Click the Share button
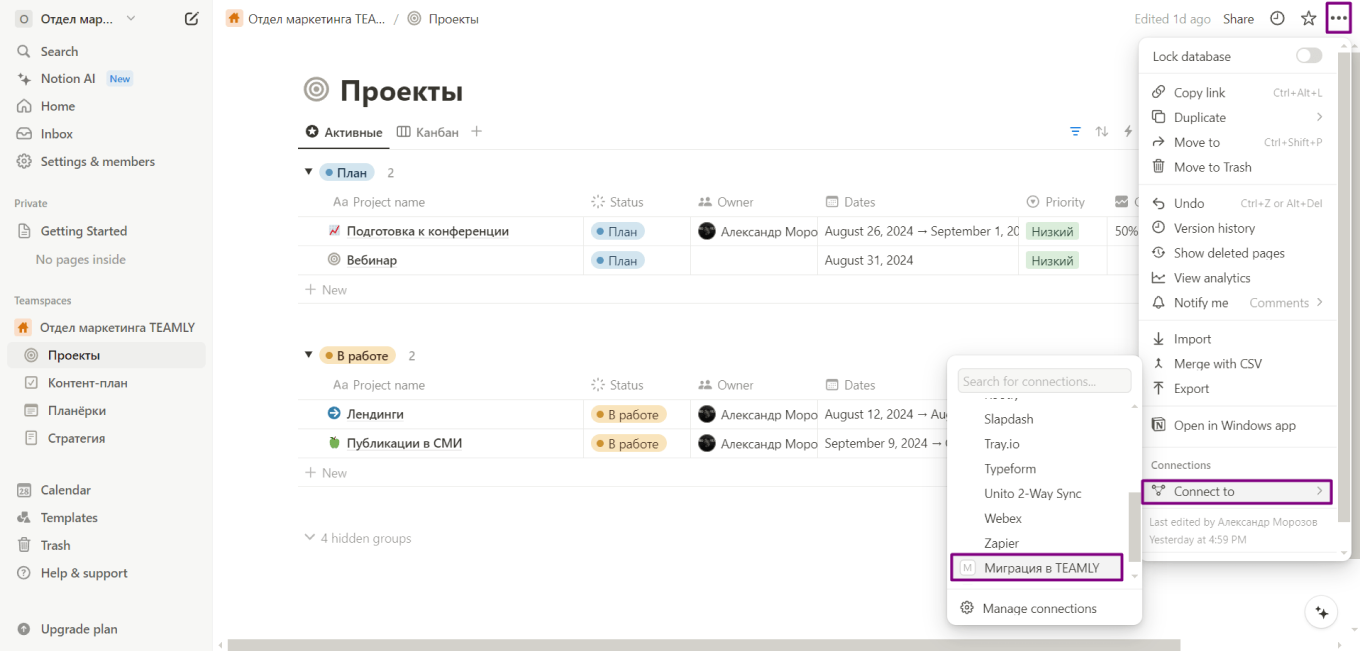 [x=1238, y=18]
